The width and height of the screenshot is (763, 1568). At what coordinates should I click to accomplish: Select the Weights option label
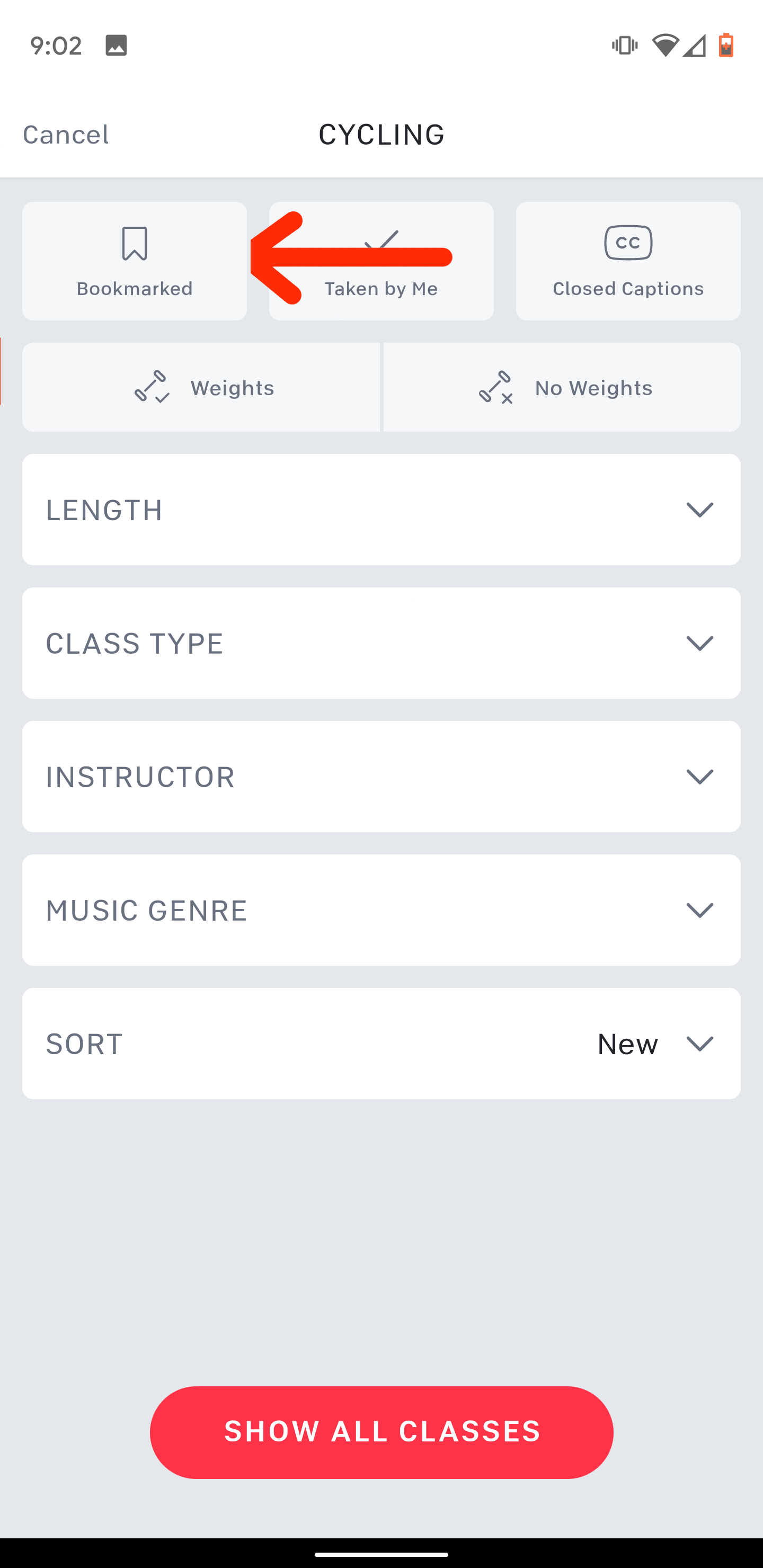[232, 388]
